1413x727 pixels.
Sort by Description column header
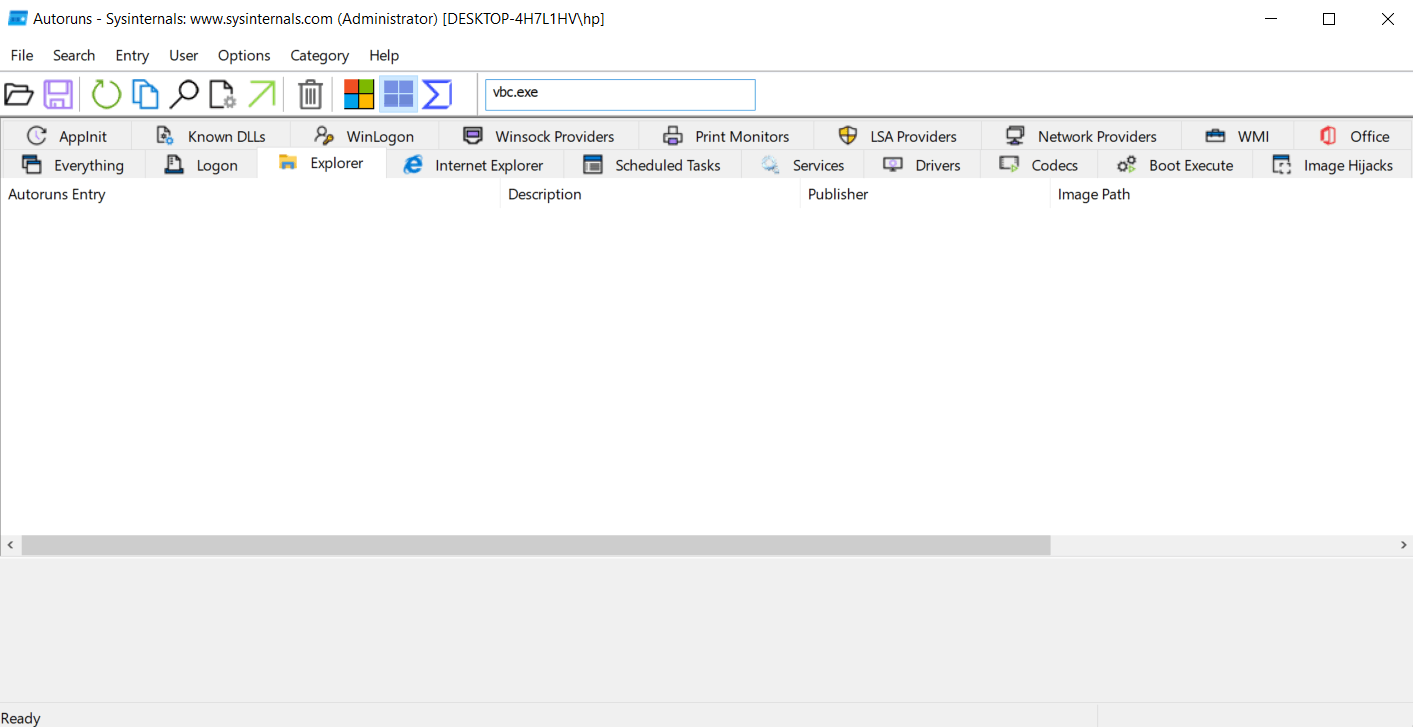[650, 194]
